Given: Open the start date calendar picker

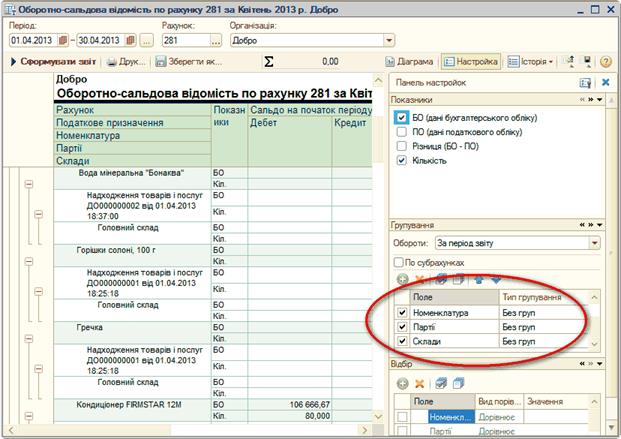Looking at the screenshot, I should 62,41.
